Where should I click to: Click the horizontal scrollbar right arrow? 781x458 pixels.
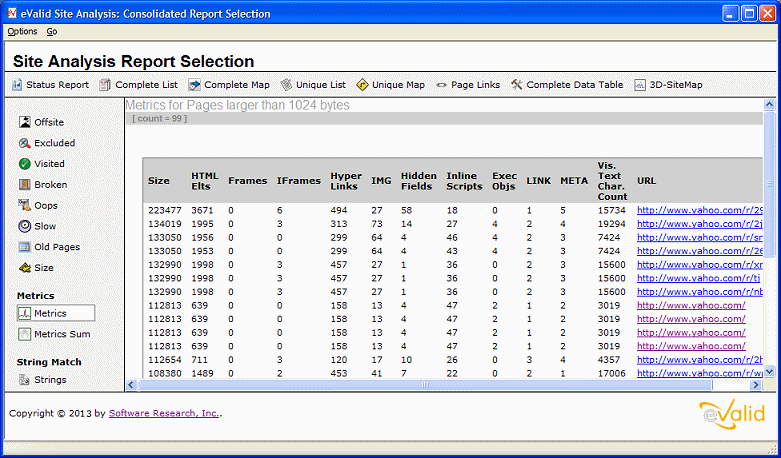(x=756, y=385)
